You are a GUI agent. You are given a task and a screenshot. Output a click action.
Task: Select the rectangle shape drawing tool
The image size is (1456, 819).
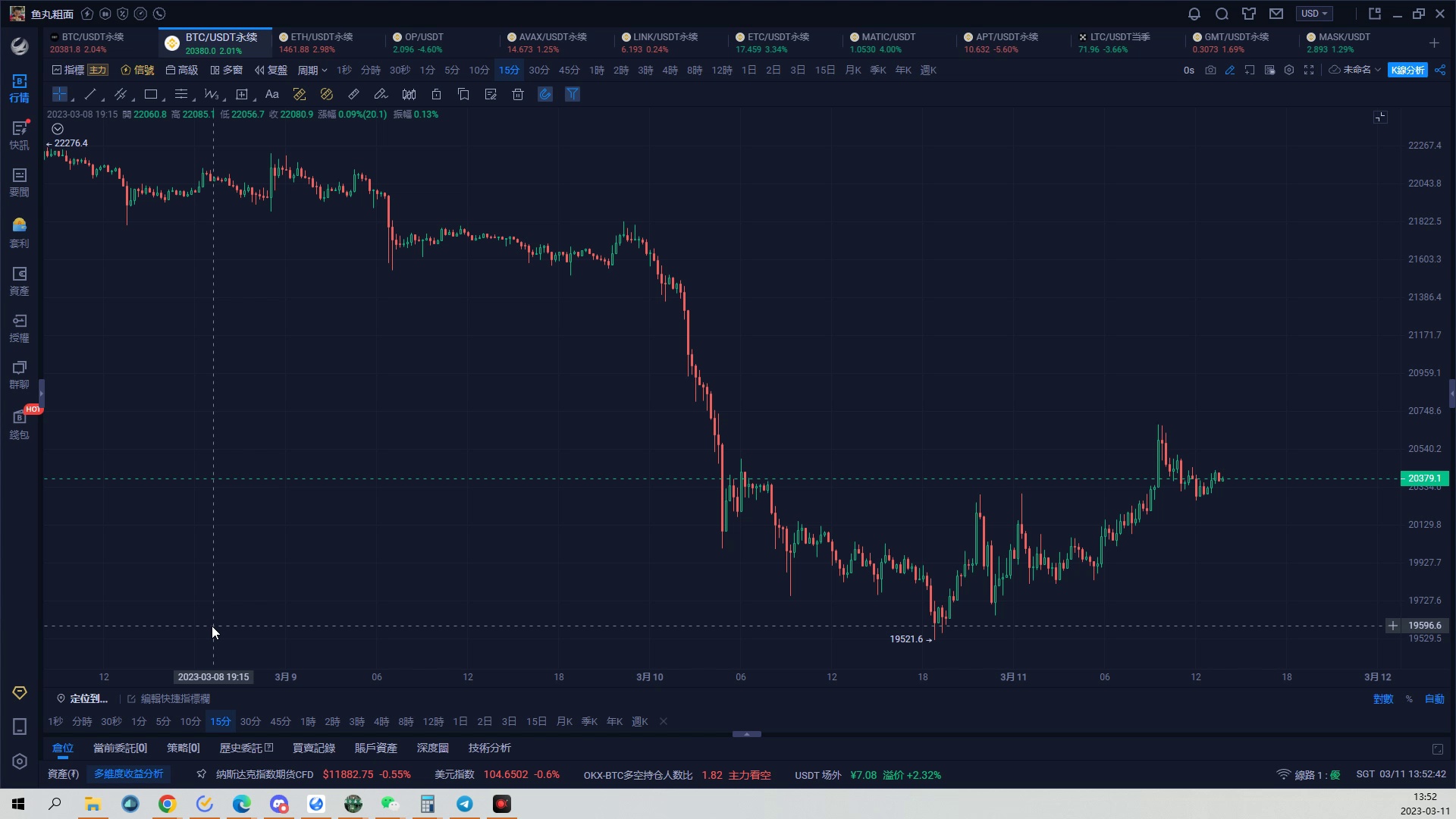pyautogui.click(x=151, y=94)
